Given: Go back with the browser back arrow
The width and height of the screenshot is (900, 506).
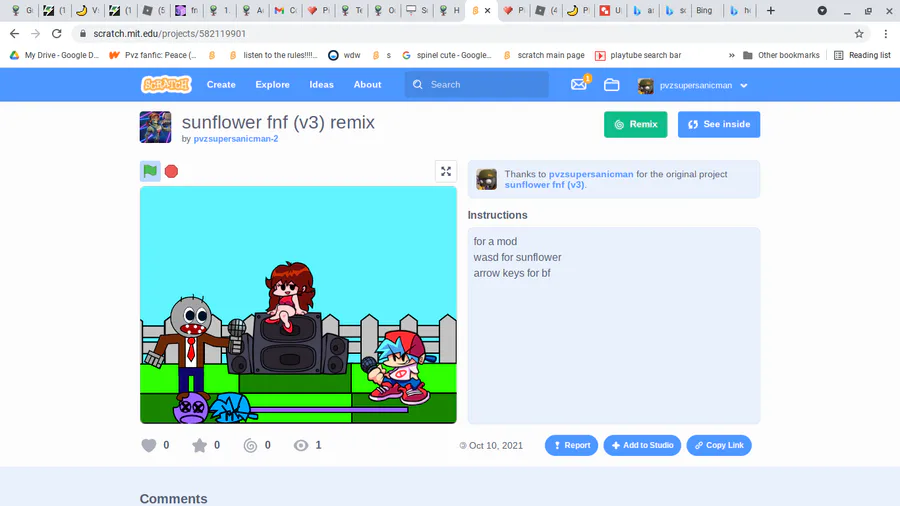Looking at the screenshot, I should point(14,34).
